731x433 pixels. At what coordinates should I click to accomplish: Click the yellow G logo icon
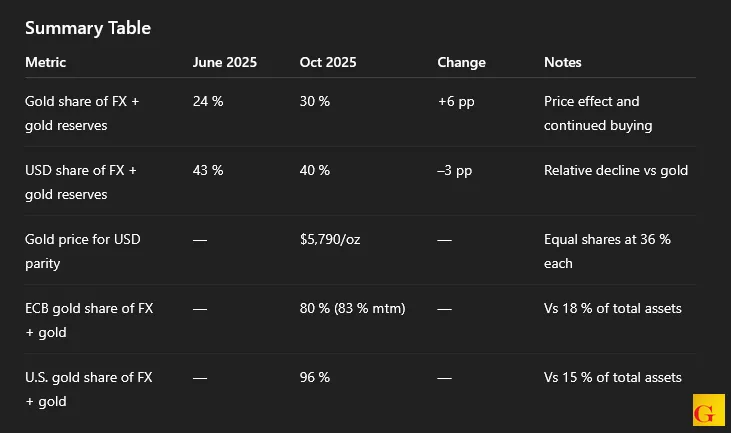pyautogui.click(x=708, y=412)
